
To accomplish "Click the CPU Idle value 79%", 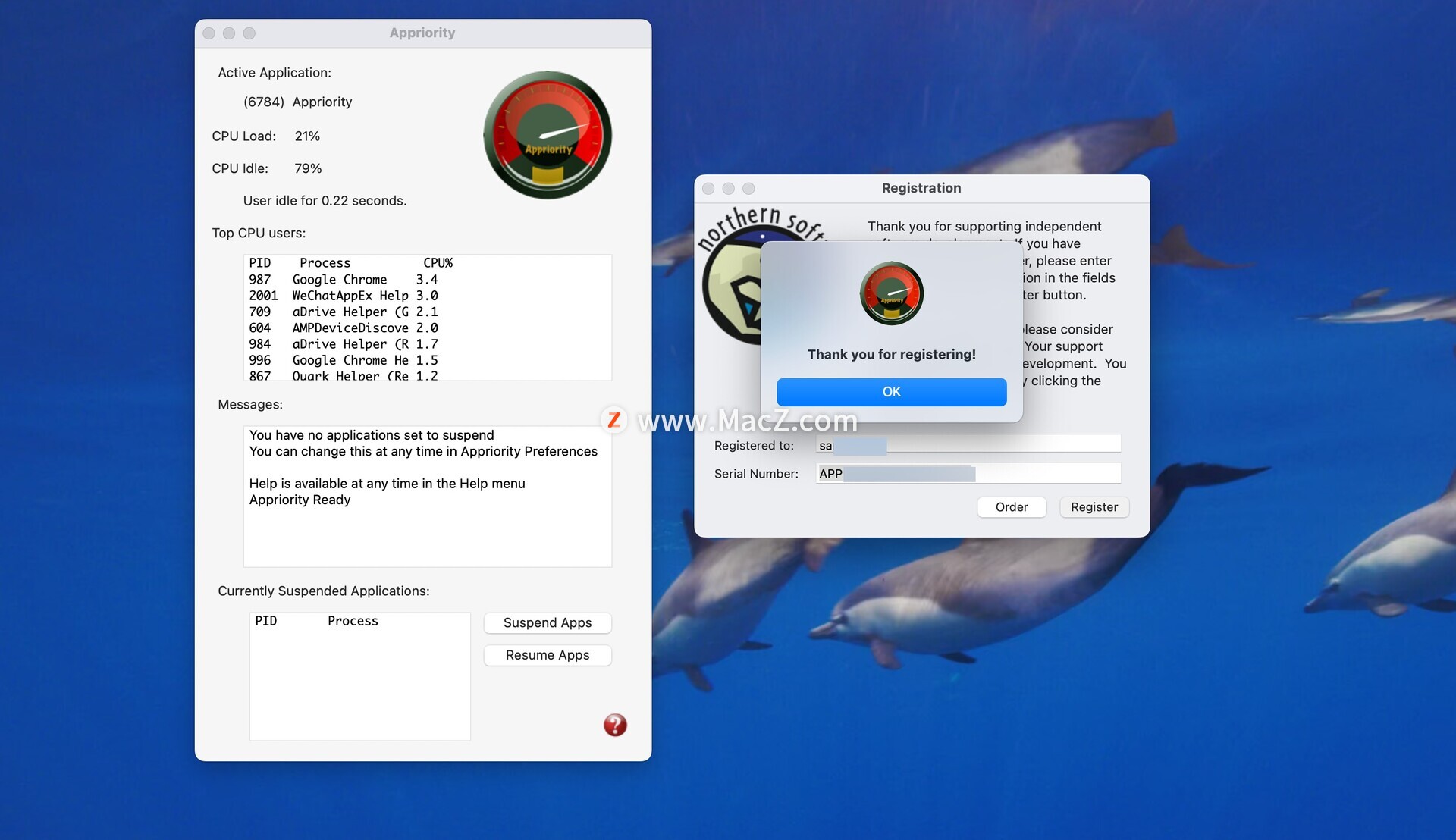I will pyautogui.click(x=308, y=168).
